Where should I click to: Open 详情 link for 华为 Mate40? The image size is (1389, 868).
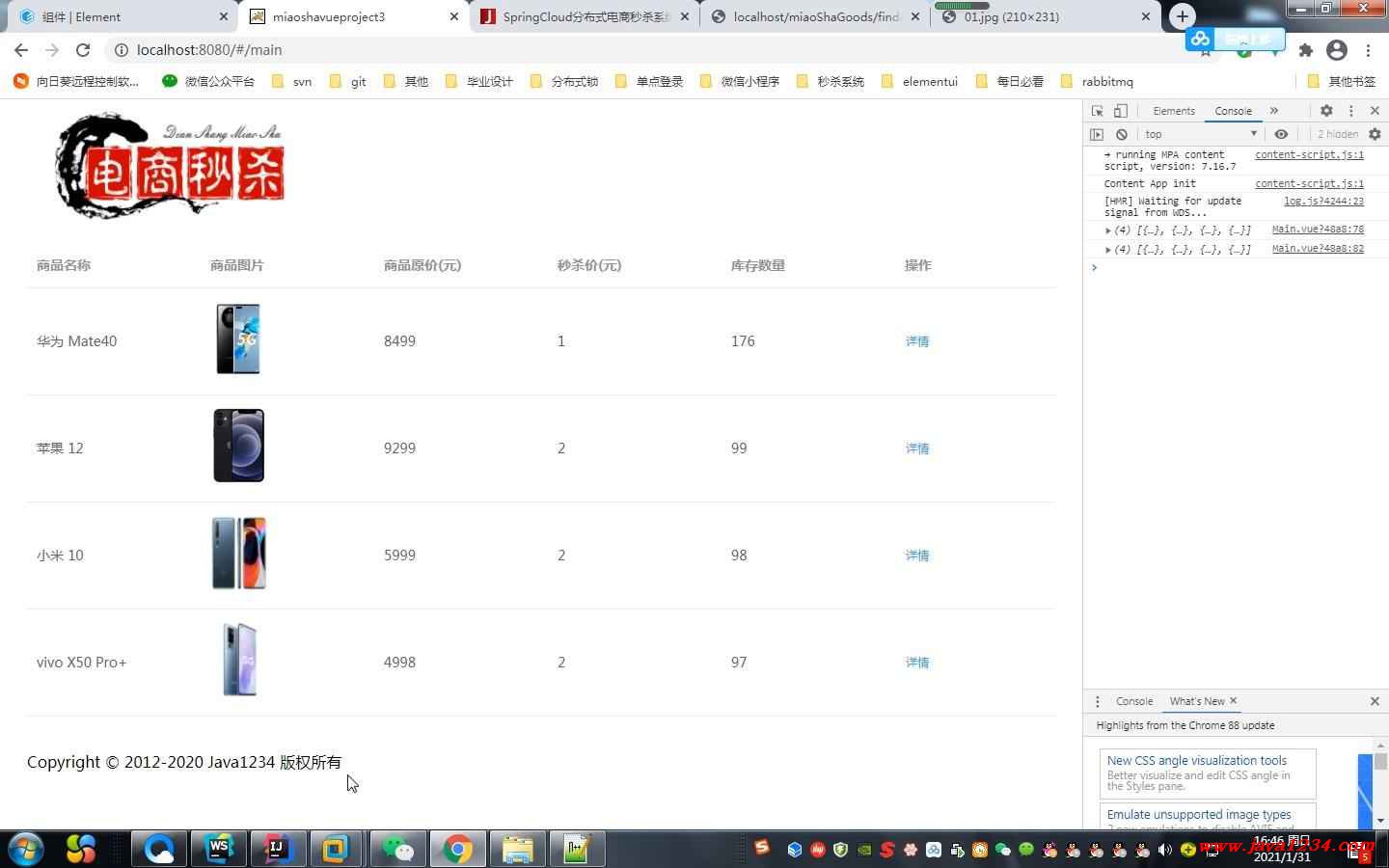(x=917, y=341)
